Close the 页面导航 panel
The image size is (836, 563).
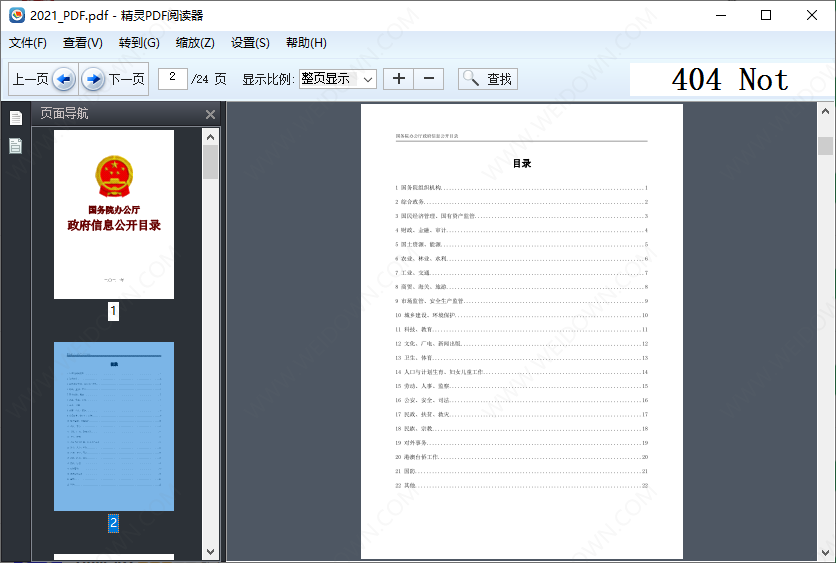tap(210, 114)
